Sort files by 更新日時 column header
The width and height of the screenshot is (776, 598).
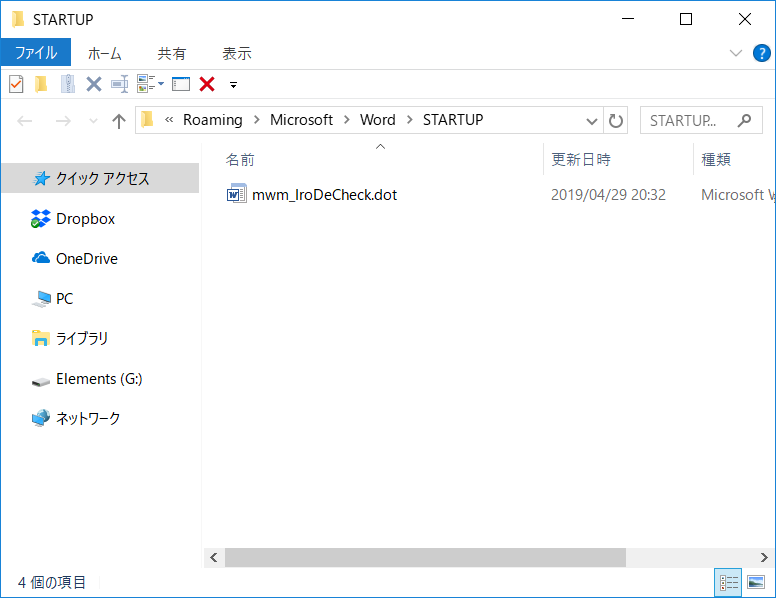tap(581, 159)
